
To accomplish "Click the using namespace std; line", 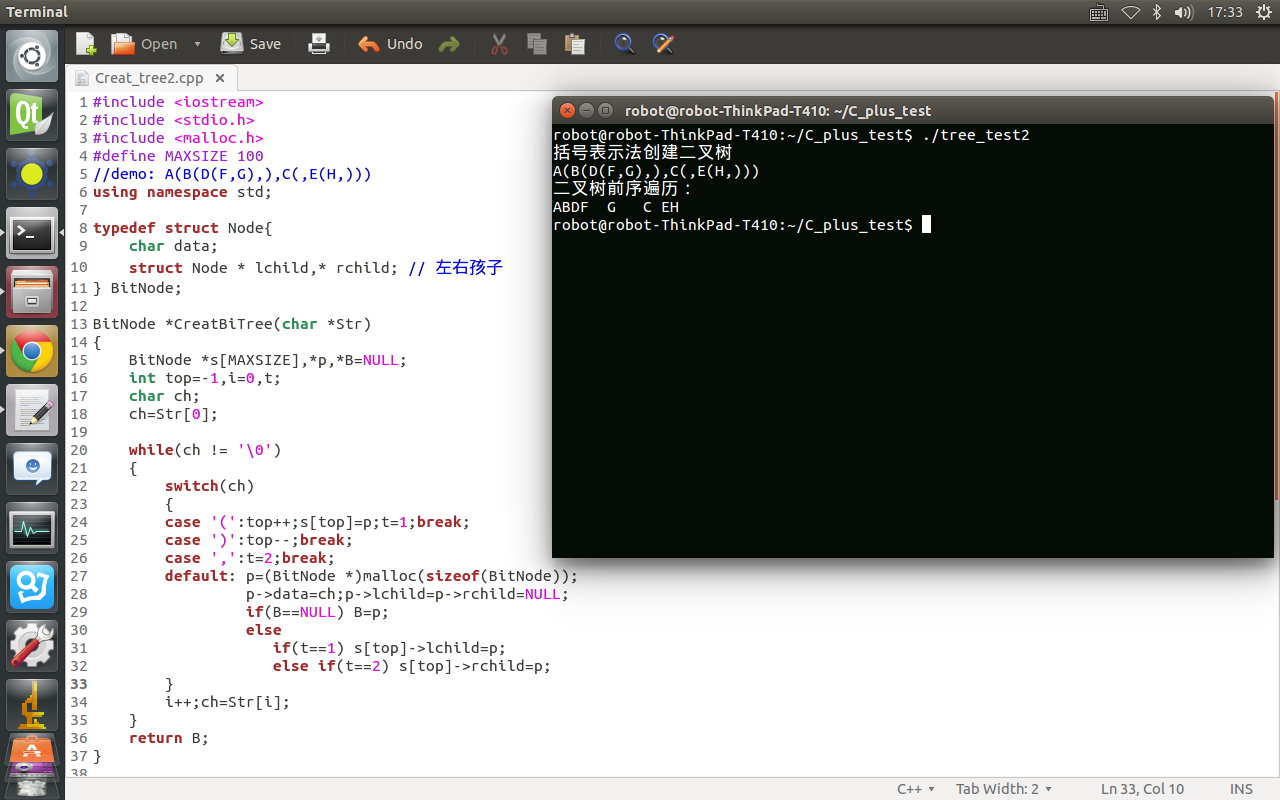I will [182, 192].
